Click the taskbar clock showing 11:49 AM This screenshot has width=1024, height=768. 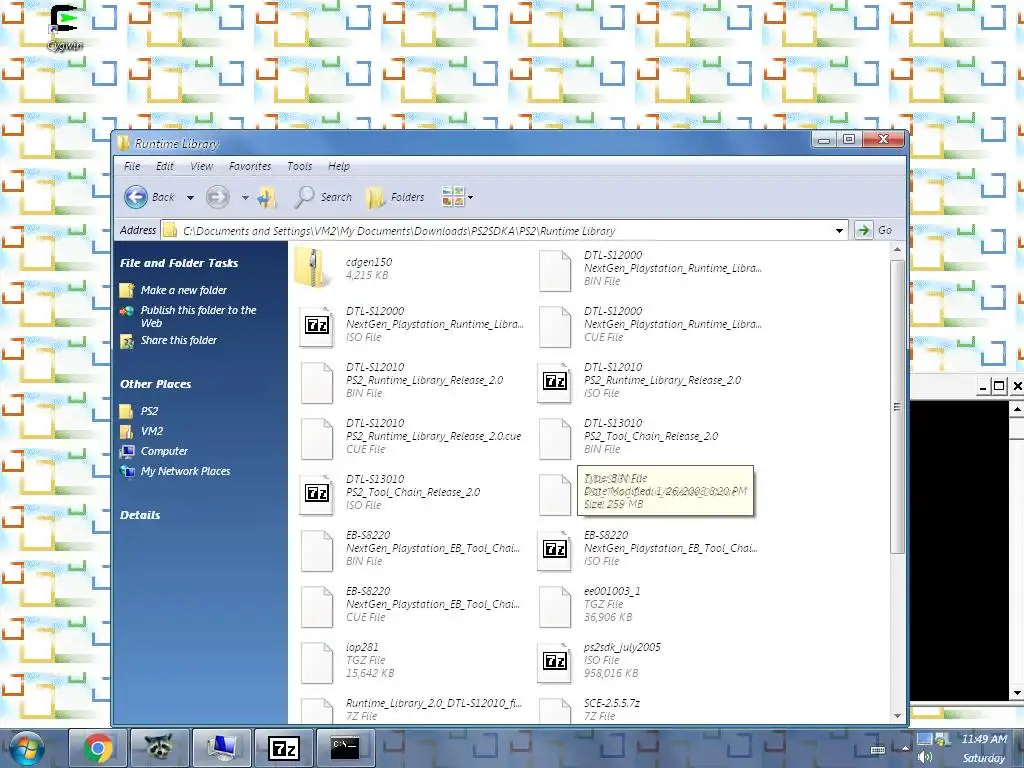click(984, 739)
